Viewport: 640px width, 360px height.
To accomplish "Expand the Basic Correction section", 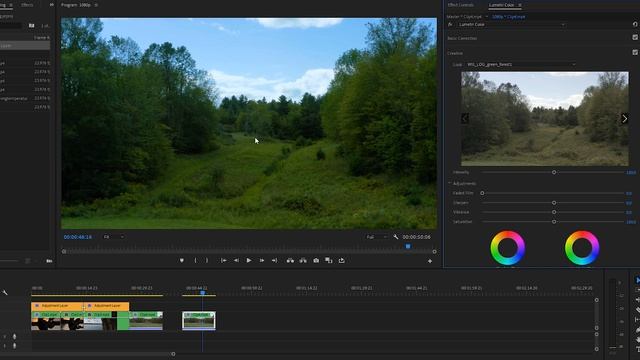I will click(462, 38).
